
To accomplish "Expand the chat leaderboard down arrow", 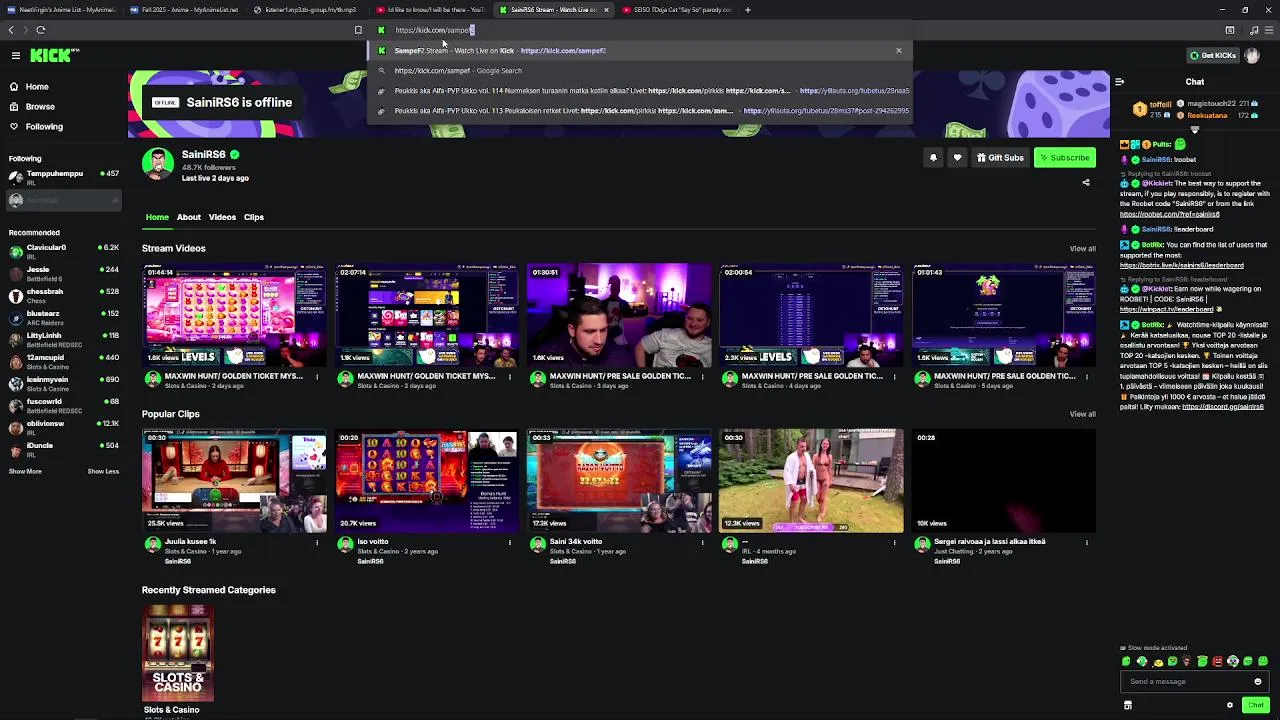I will coord(1194,130).
